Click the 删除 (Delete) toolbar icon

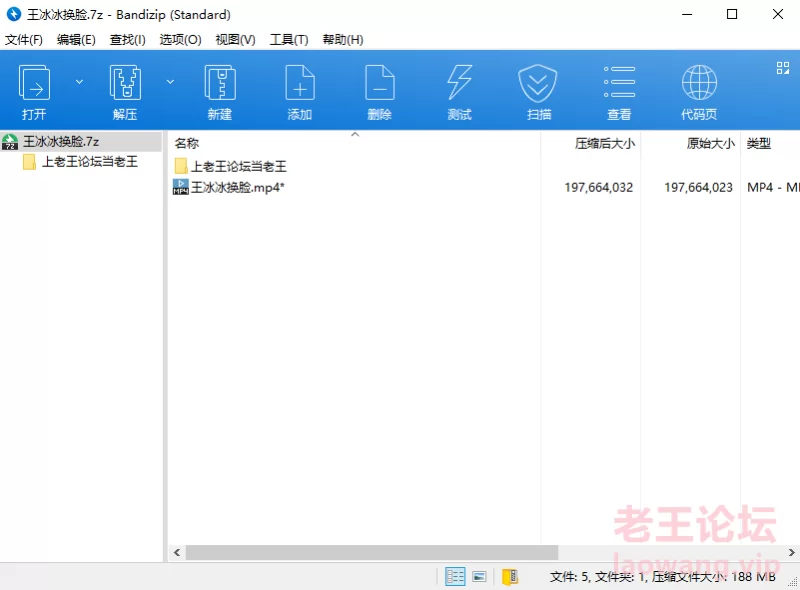pos(380,92)
